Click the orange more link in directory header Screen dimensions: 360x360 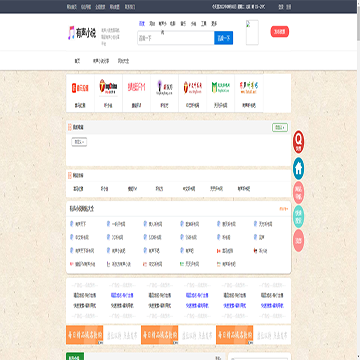click(283, 209)
